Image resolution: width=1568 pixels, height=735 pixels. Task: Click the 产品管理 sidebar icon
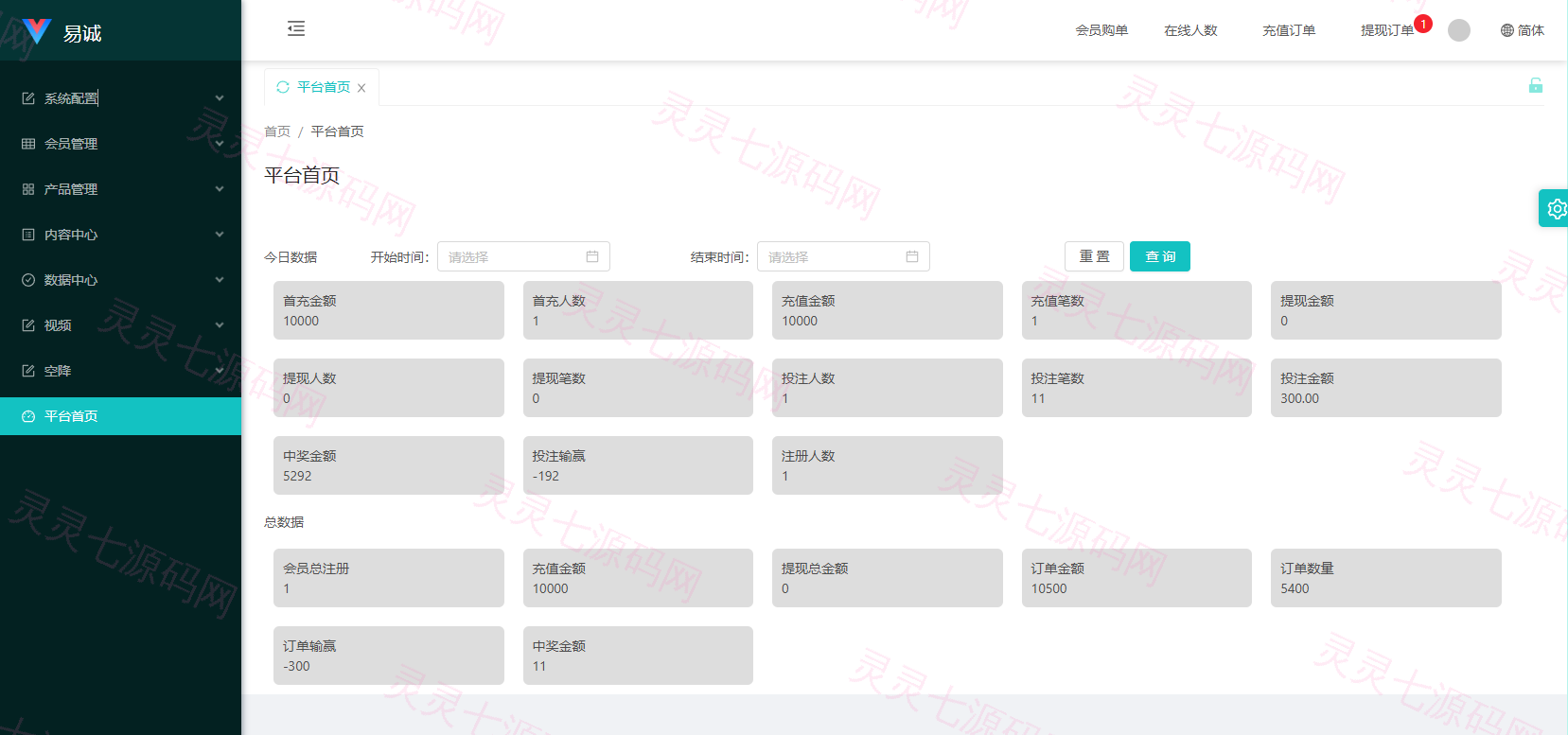(28, 189)
